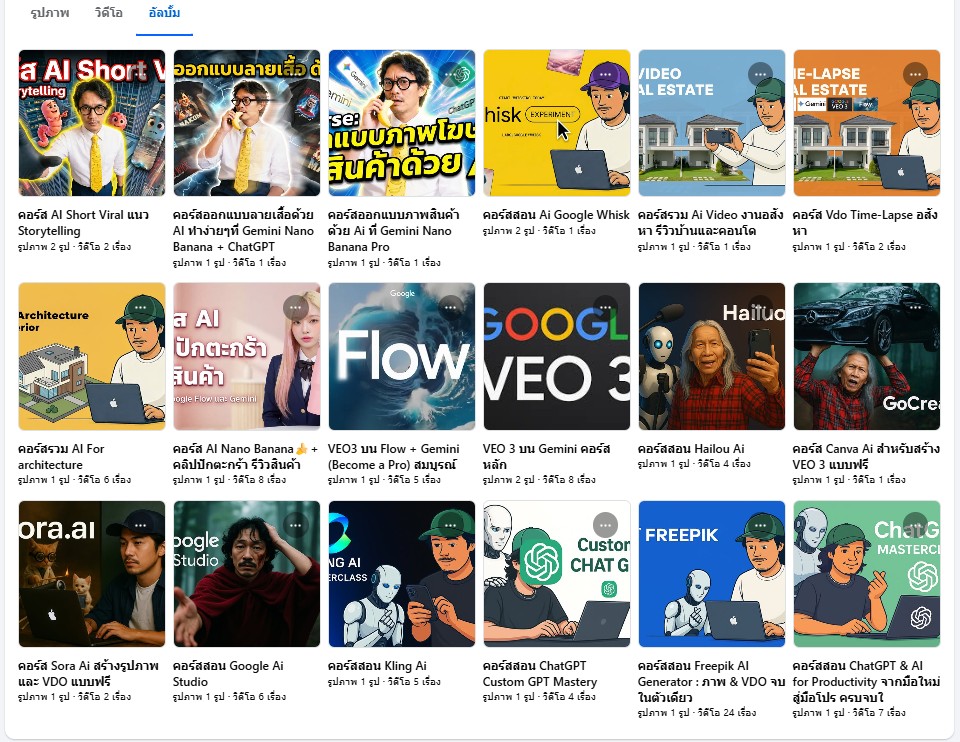Click the Hailuo album cover with old man

(711, 356)
